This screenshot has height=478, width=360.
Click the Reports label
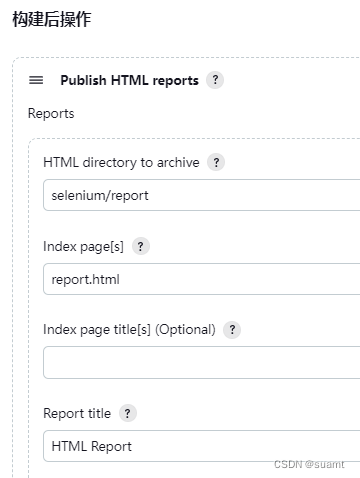(51, 114)
